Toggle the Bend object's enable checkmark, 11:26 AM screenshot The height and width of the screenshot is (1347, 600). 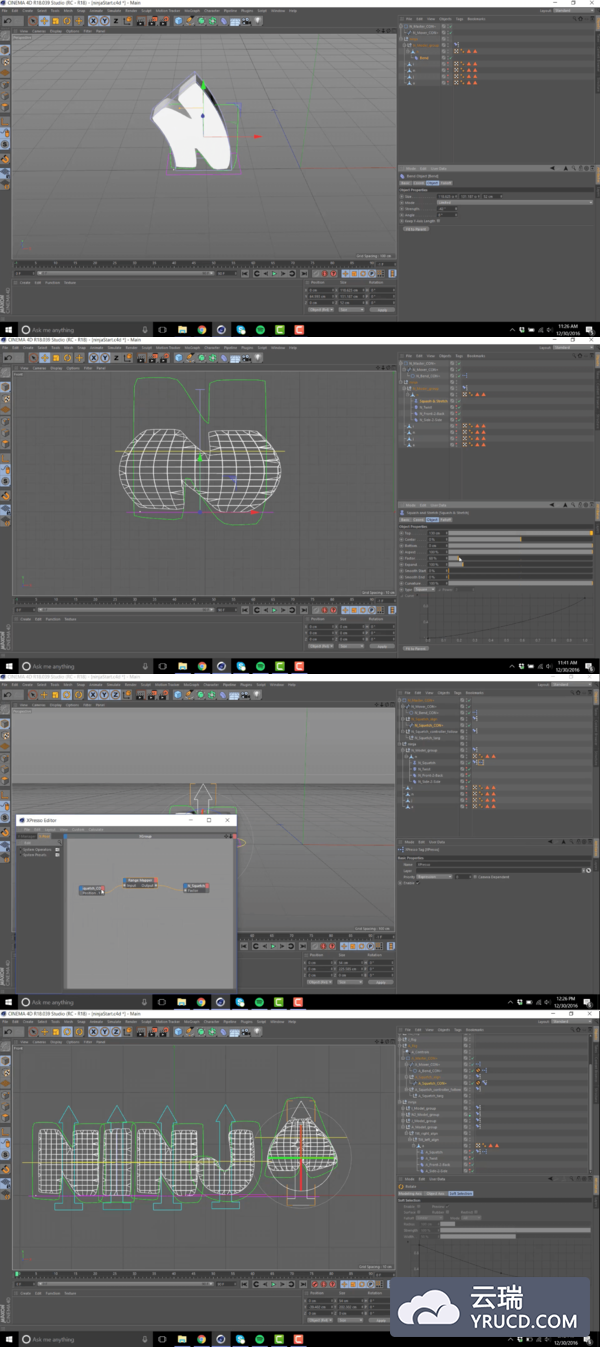point(451,58)
